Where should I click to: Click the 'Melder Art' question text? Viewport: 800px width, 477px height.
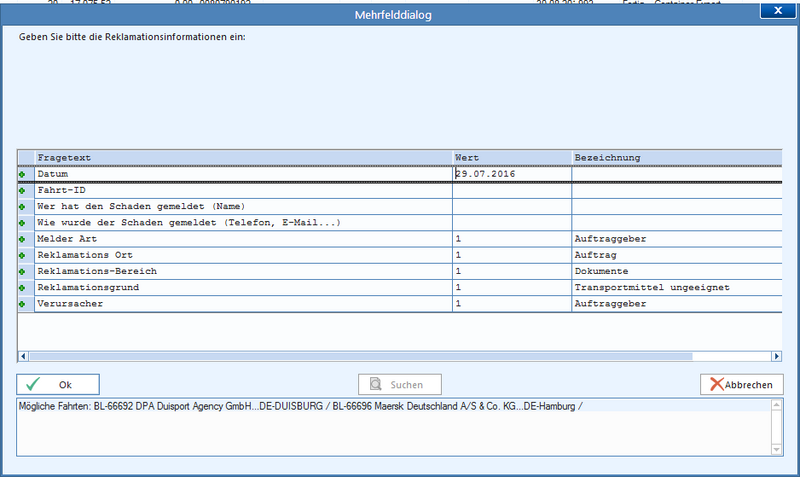click(x=67, y=239)
